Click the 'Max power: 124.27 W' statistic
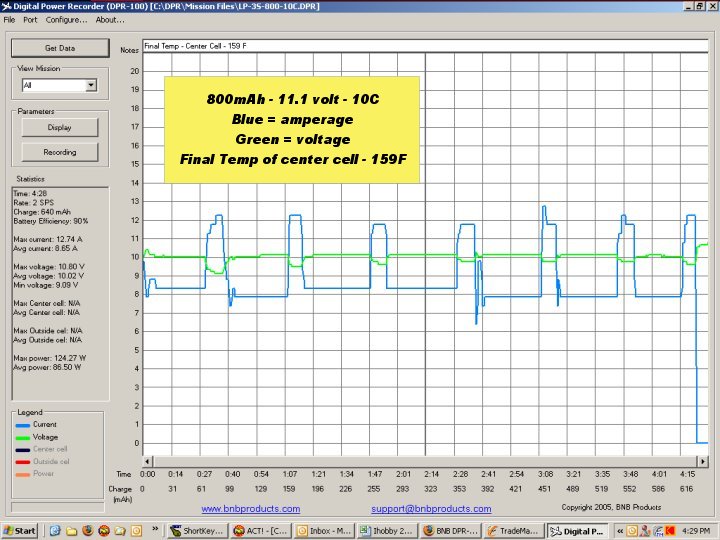This screenshot has height=540, width=720. (50, 358)
